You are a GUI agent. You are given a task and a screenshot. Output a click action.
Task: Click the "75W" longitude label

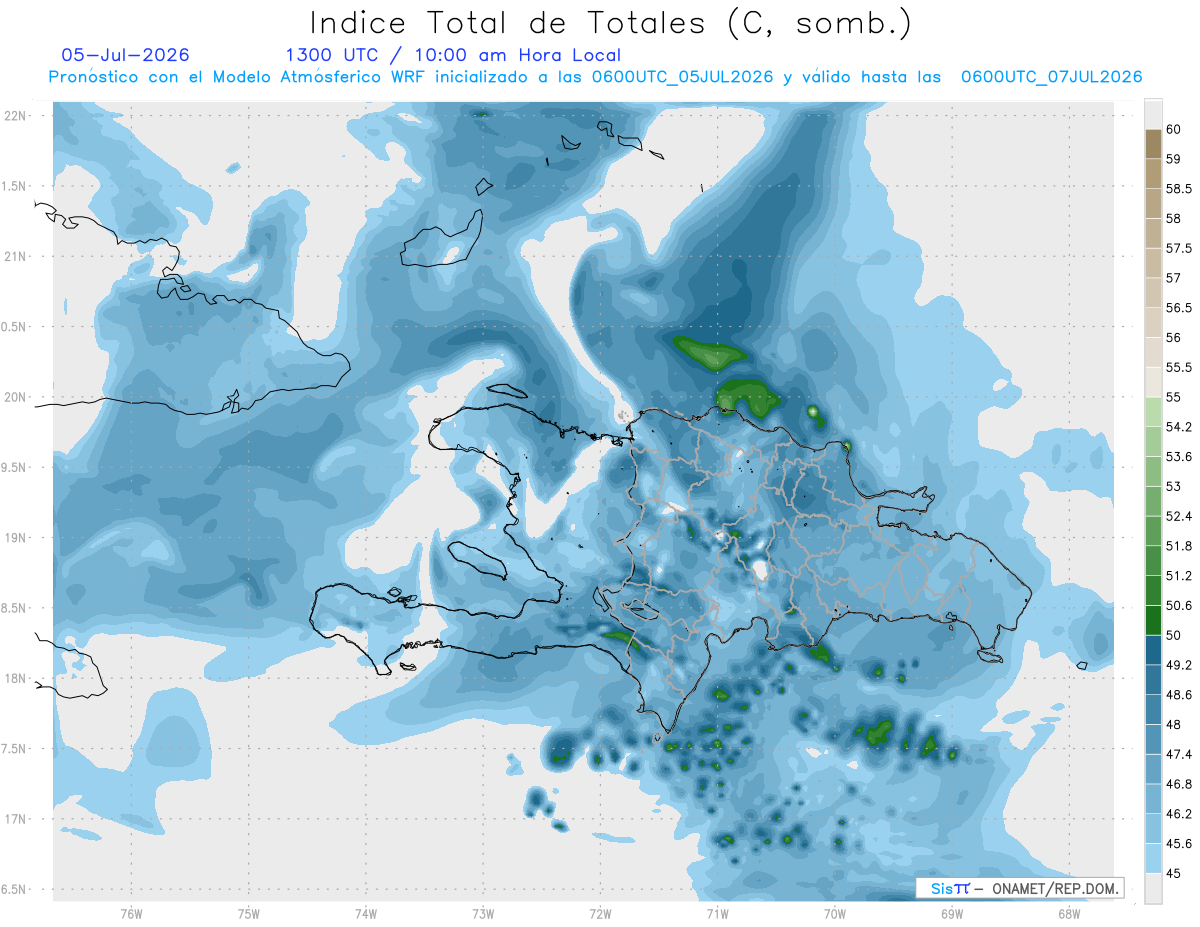pos(249,913)
